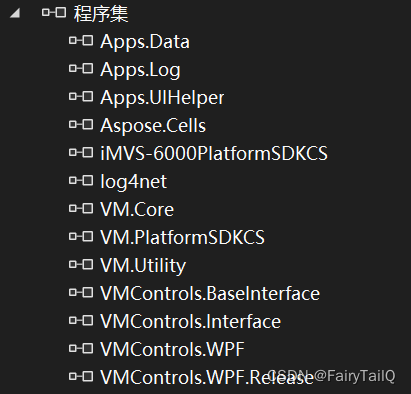Click the reference icon beside Apps.Log

[81, 69]
